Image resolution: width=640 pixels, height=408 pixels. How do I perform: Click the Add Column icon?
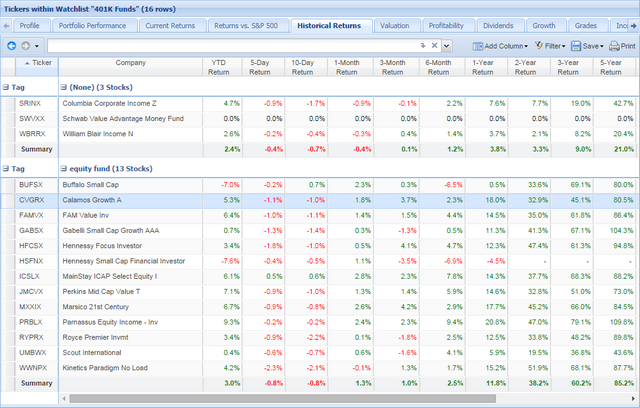click(478, 47)
